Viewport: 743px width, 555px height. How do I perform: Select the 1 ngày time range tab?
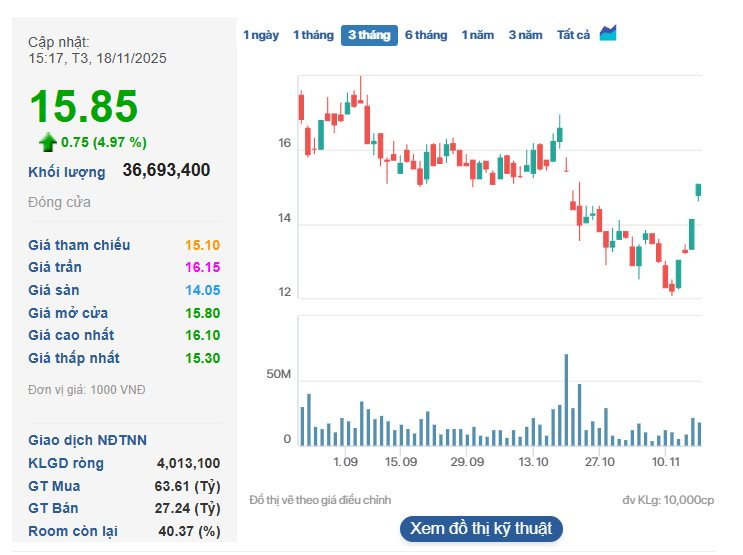261,35
